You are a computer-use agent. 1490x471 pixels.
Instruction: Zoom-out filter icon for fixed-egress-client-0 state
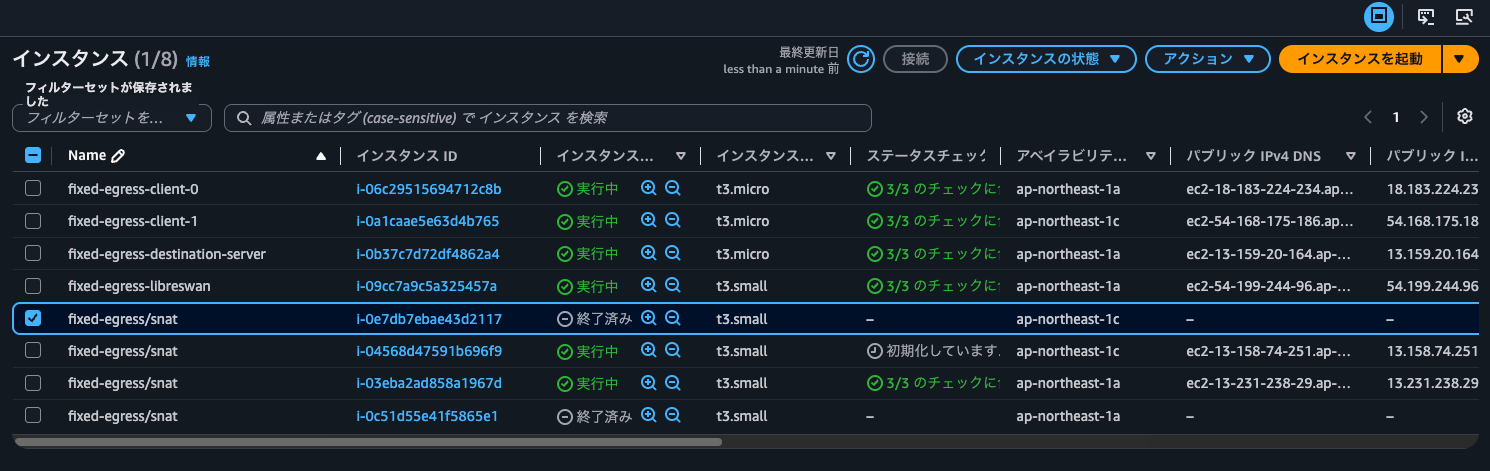tap(673, 188)
